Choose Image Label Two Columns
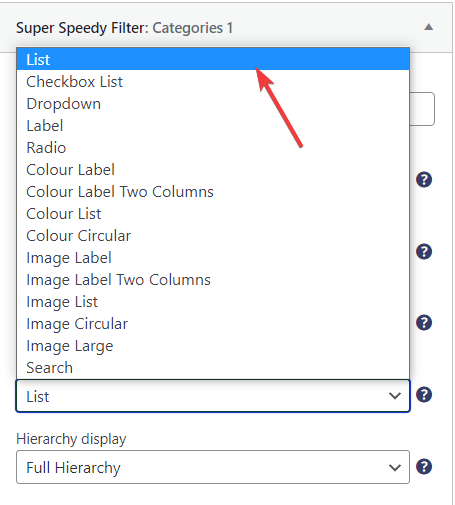Viewport: 455px width, 505px height. pos(213,280)
